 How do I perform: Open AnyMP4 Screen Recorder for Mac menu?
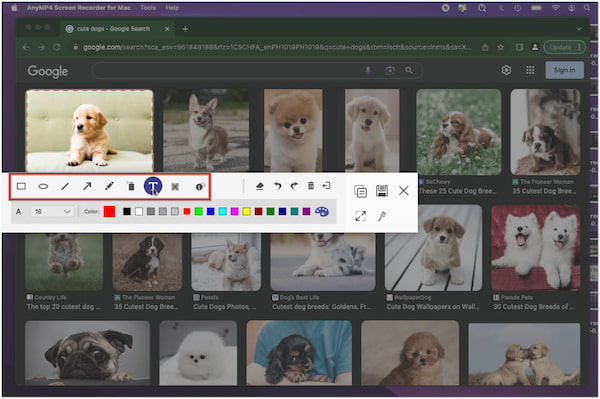tap(78, 8)
